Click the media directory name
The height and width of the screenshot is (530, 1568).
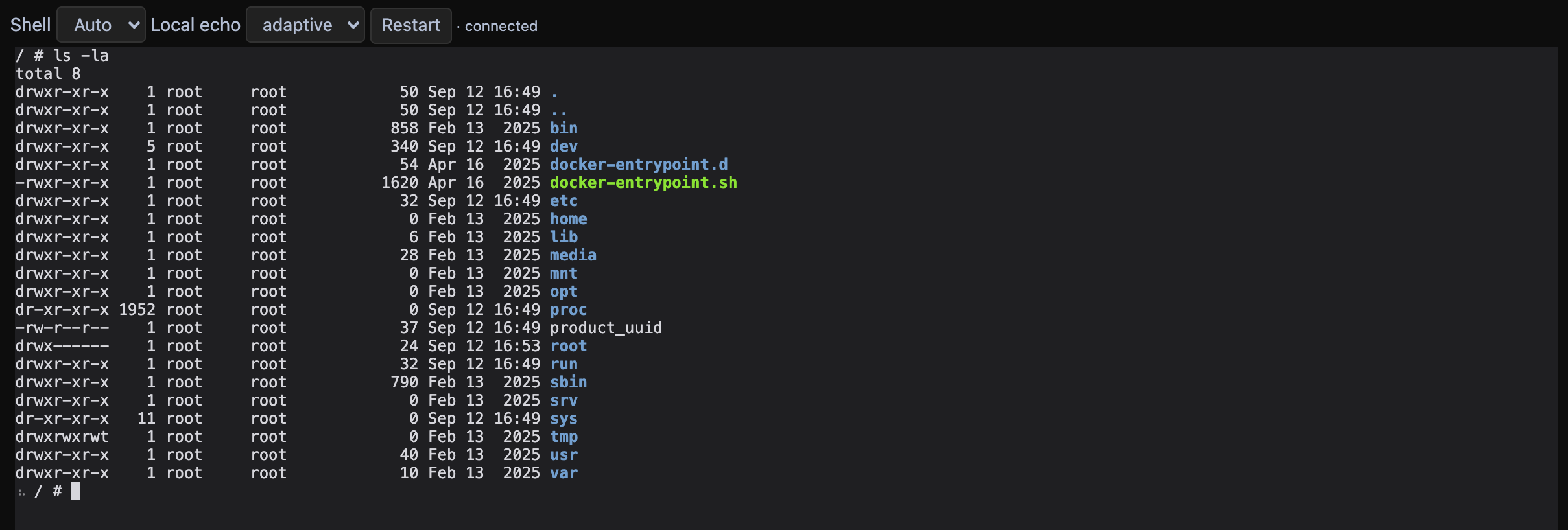click(x=573, y=255)
